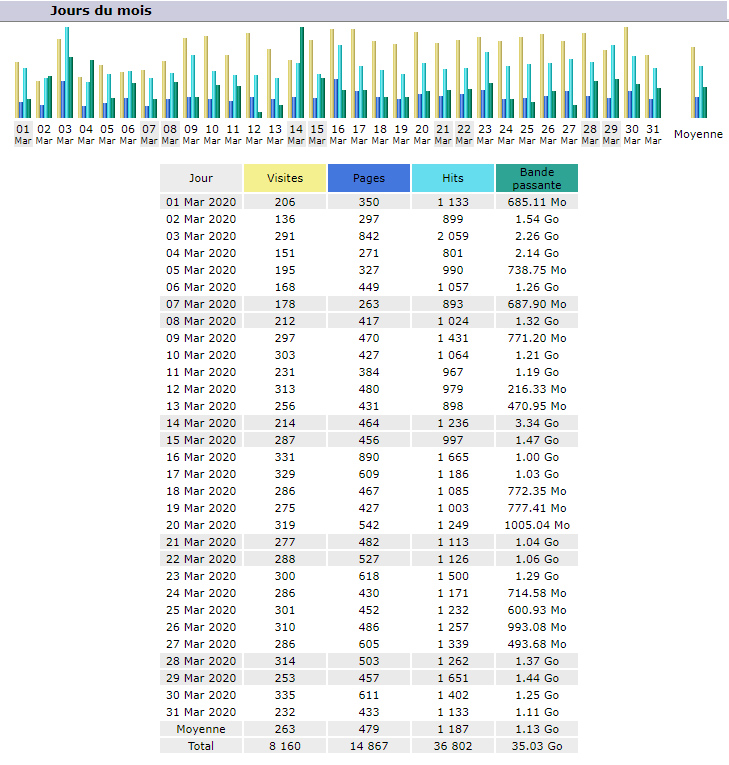729x765 pixels.
Task: Select the '16 Mar 2020' date cell
Action: pos(201,457)
